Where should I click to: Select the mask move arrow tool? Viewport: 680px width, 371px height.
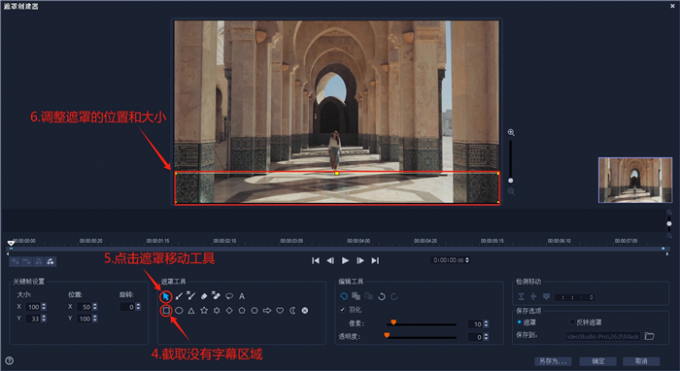pos(166,297)
